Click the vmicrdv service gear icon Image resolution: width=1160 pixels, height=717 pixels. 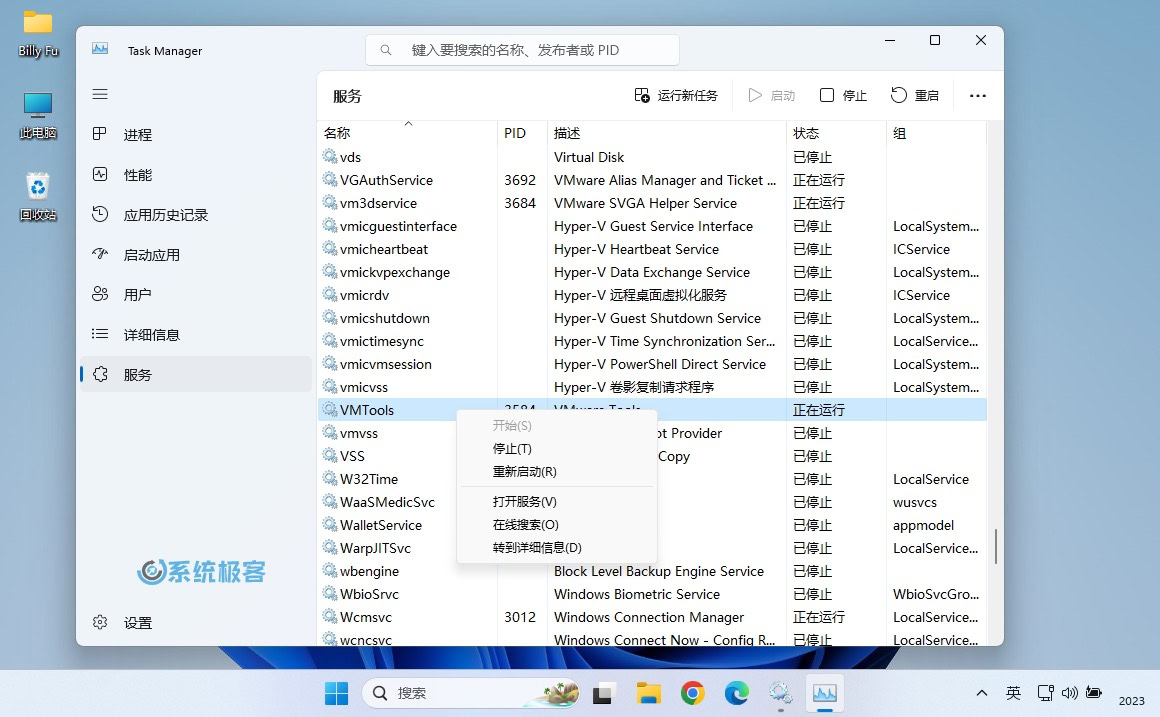[330, 294]
